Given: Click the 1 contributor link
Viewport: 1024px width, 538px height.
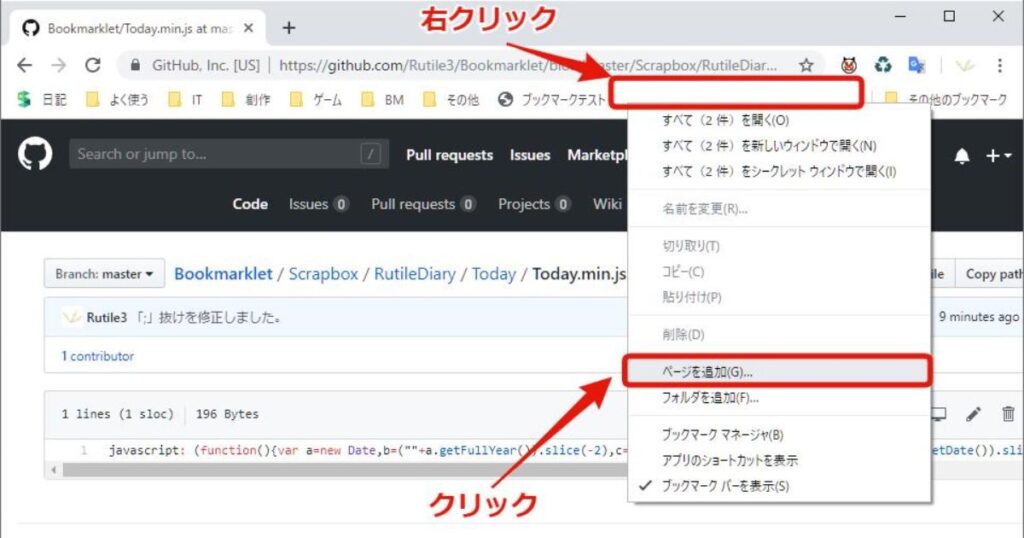Looking at the screenshot, I should [97, 356].
